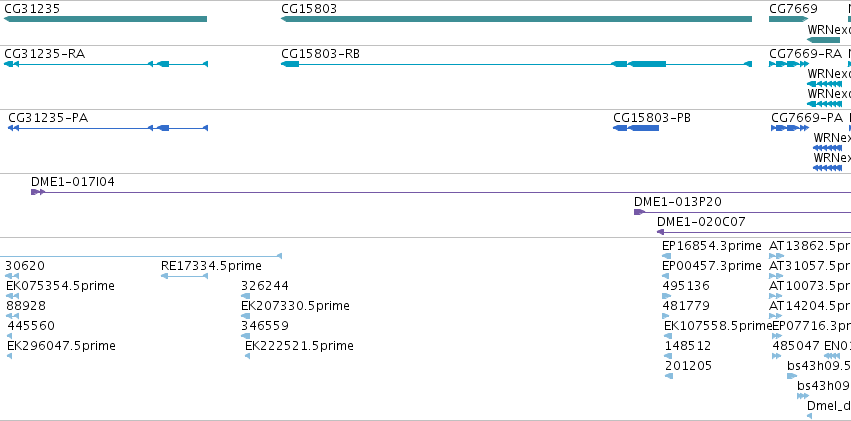851x421 pixels.
Task: Select the CG15803-RB transcript track
Action: coord(516,64)
